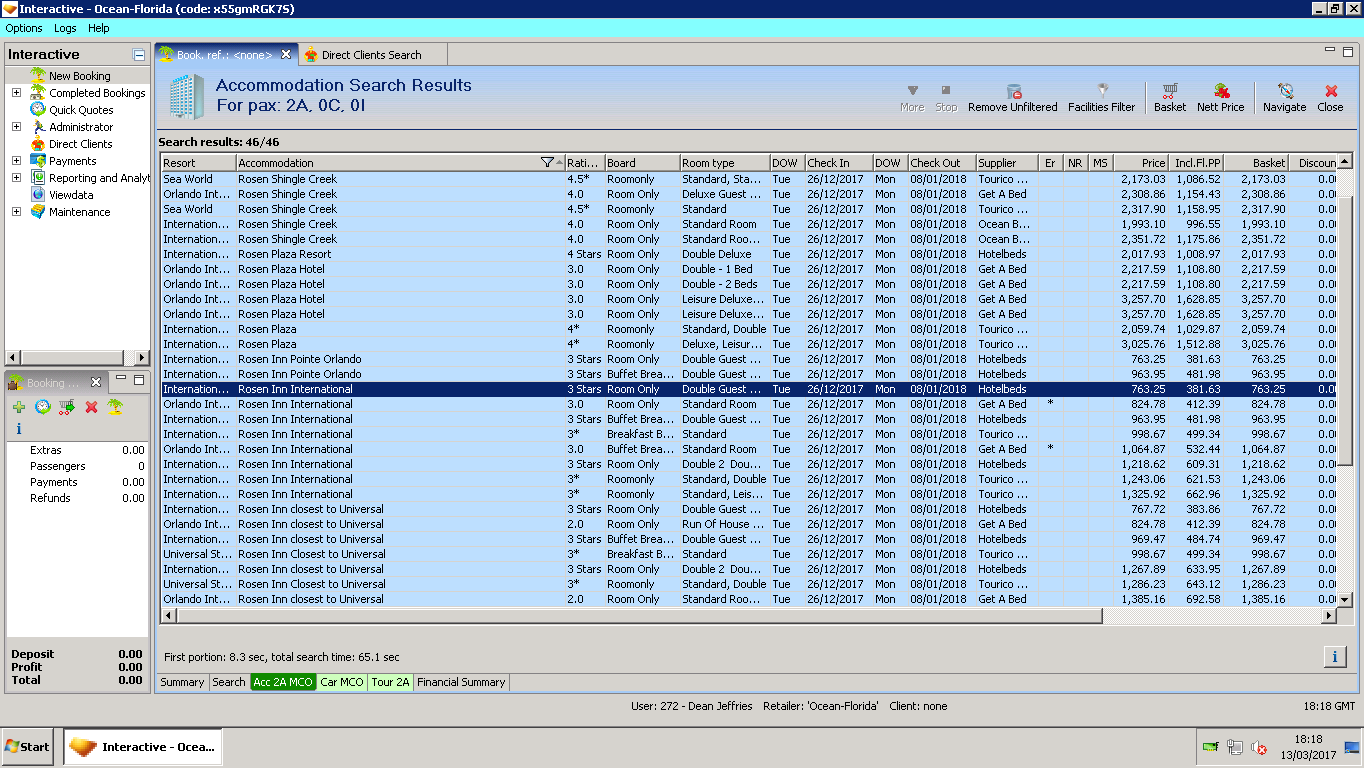Open the Logs menu

point(65,28)
